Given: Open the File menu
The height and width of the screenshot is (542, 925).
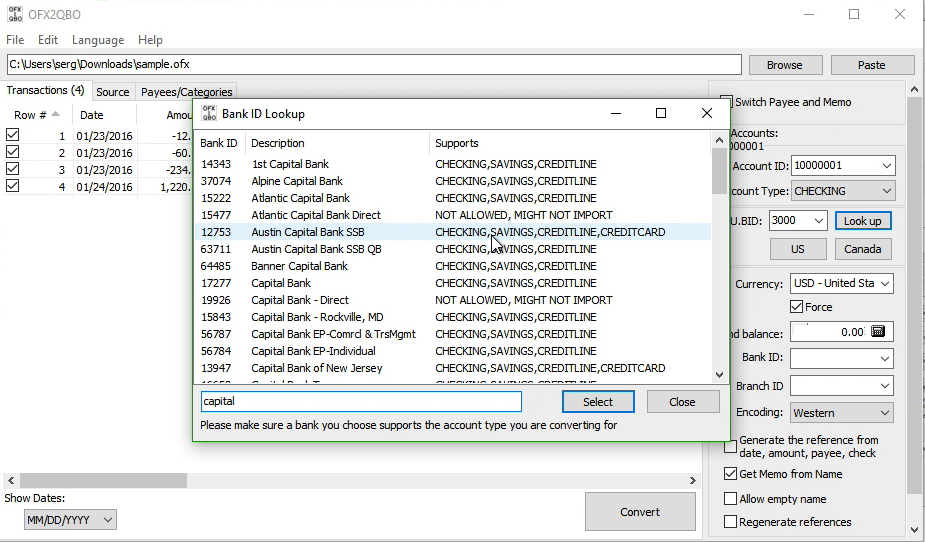Looking at the screenshot, I should [15, 40].
